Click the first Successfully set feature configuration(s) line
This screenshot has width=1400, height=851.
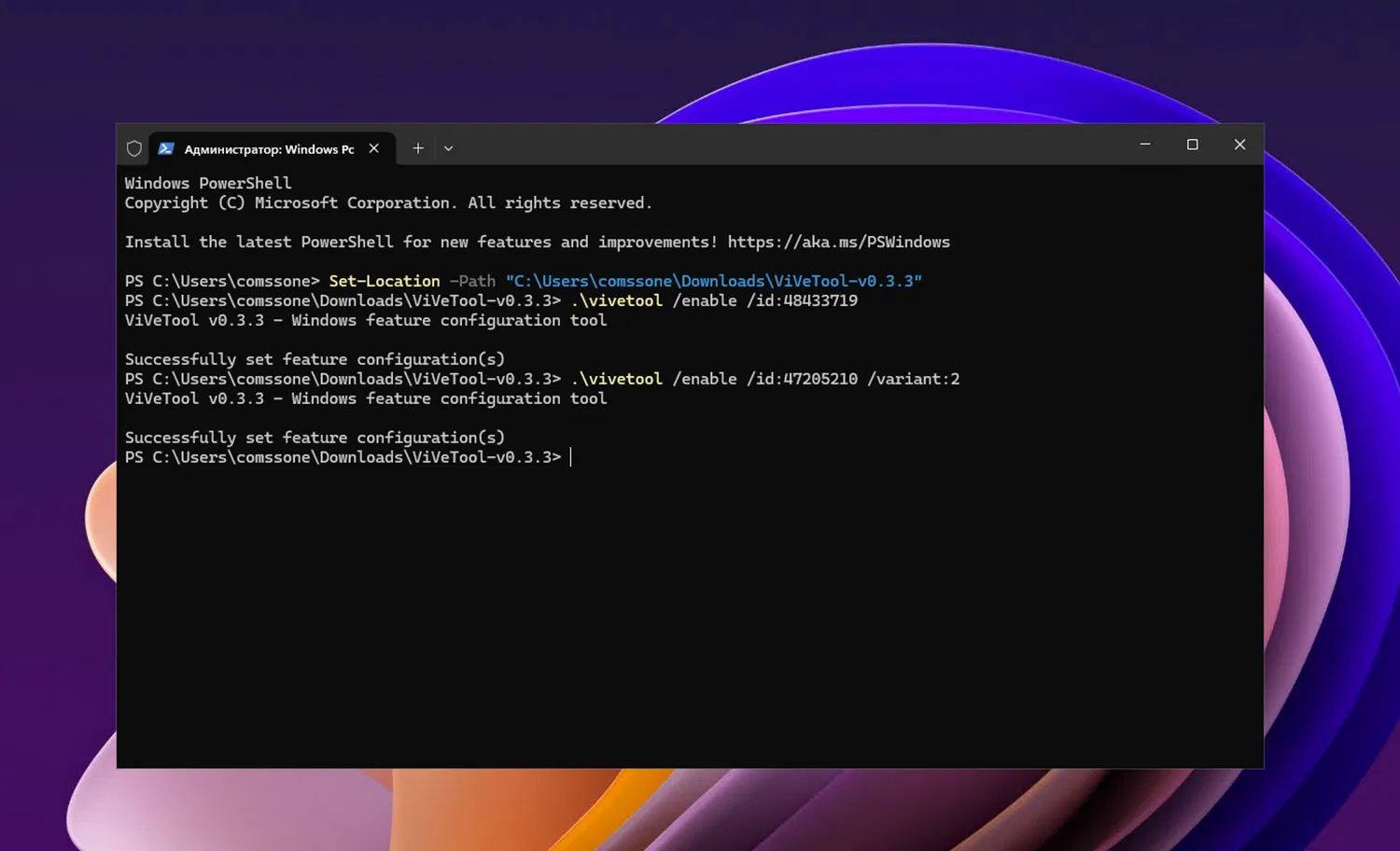315,359
